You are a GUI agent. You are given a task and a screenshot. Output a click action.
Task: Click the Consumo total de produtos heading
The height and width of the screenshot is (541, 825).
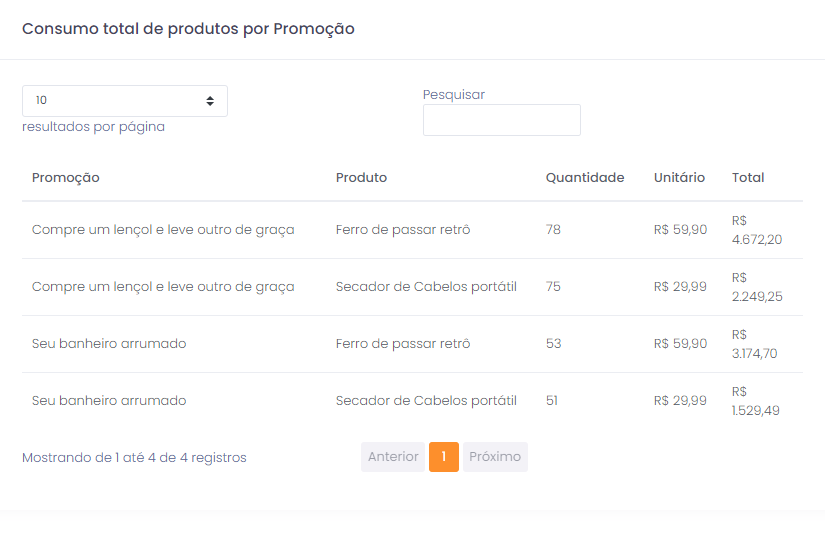pyautogui.click(x=188, y=28)
